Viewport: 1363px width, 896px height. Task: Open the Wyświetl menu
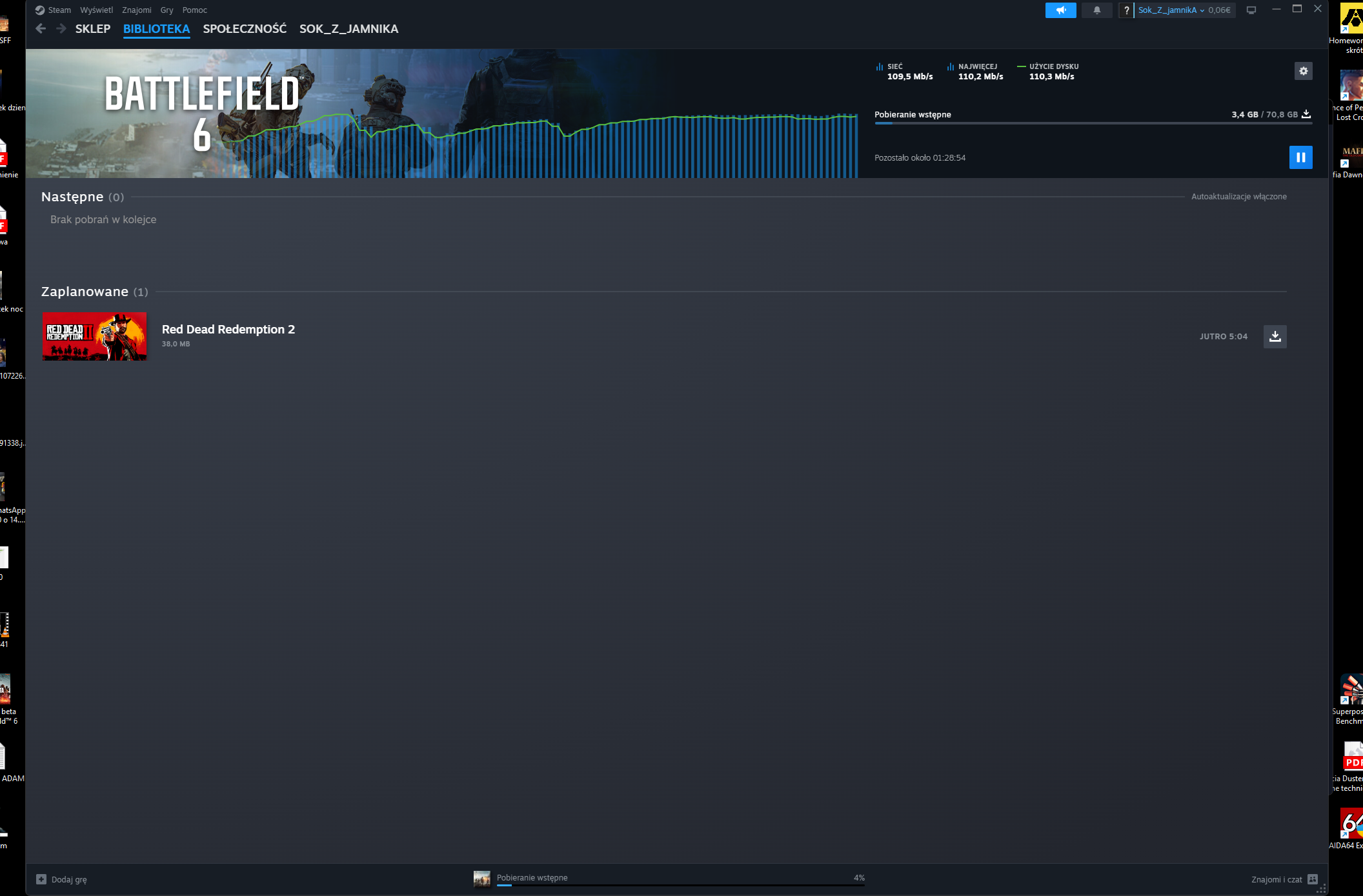[x=96, y=10]
